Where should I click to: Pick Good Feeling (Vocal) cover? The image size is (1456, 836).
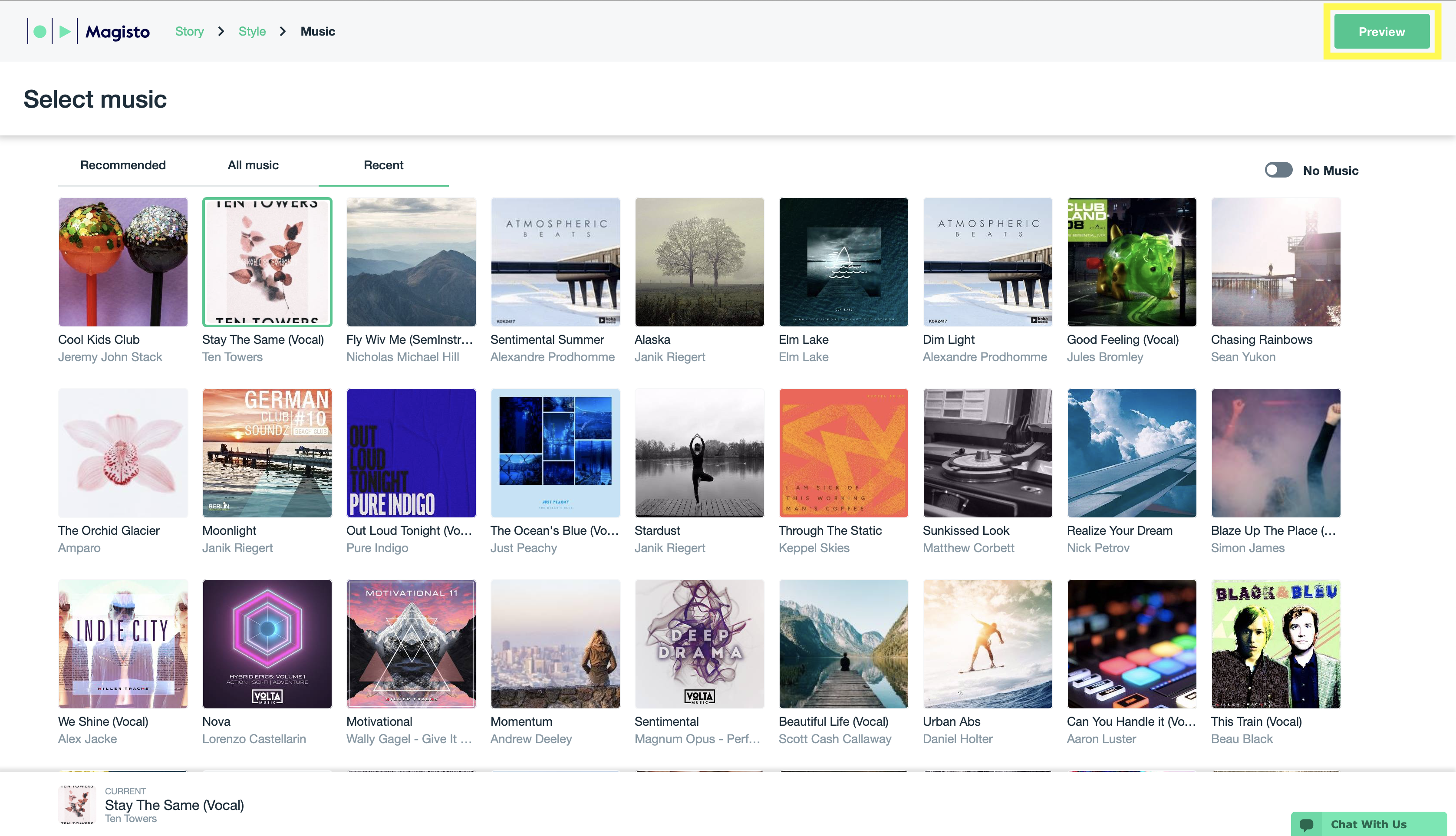(x=1132, y=262)
